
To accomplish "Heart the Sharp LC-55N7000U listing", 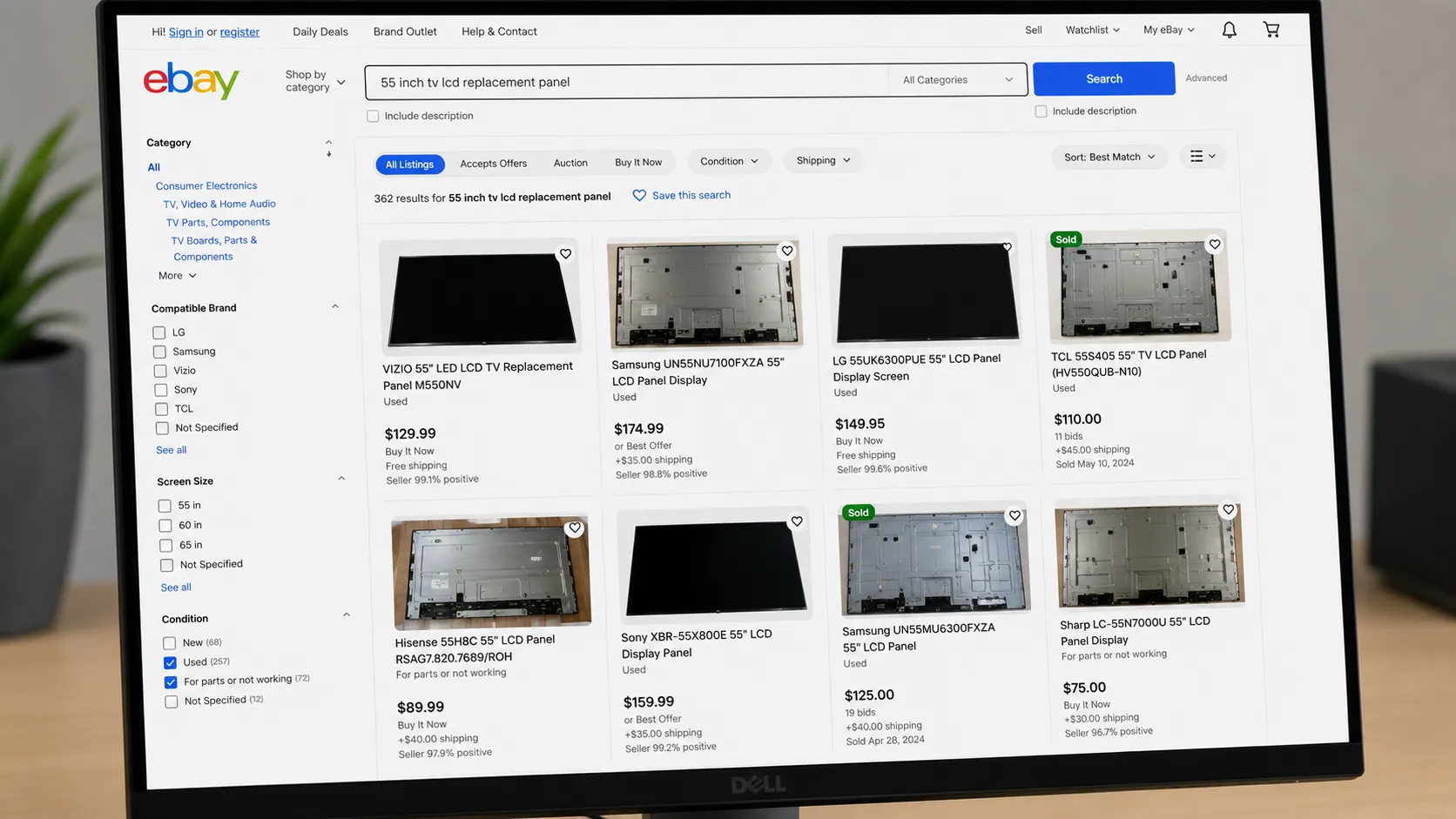I will [1228, 510].
